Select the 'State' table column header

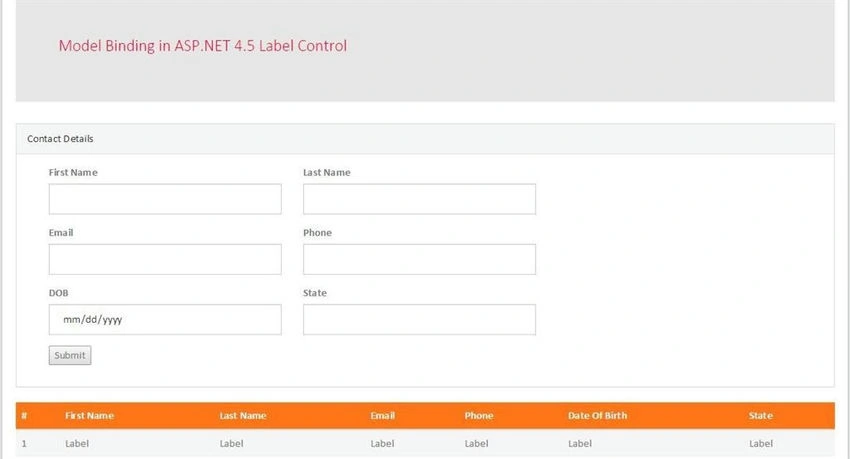point(761,416)
